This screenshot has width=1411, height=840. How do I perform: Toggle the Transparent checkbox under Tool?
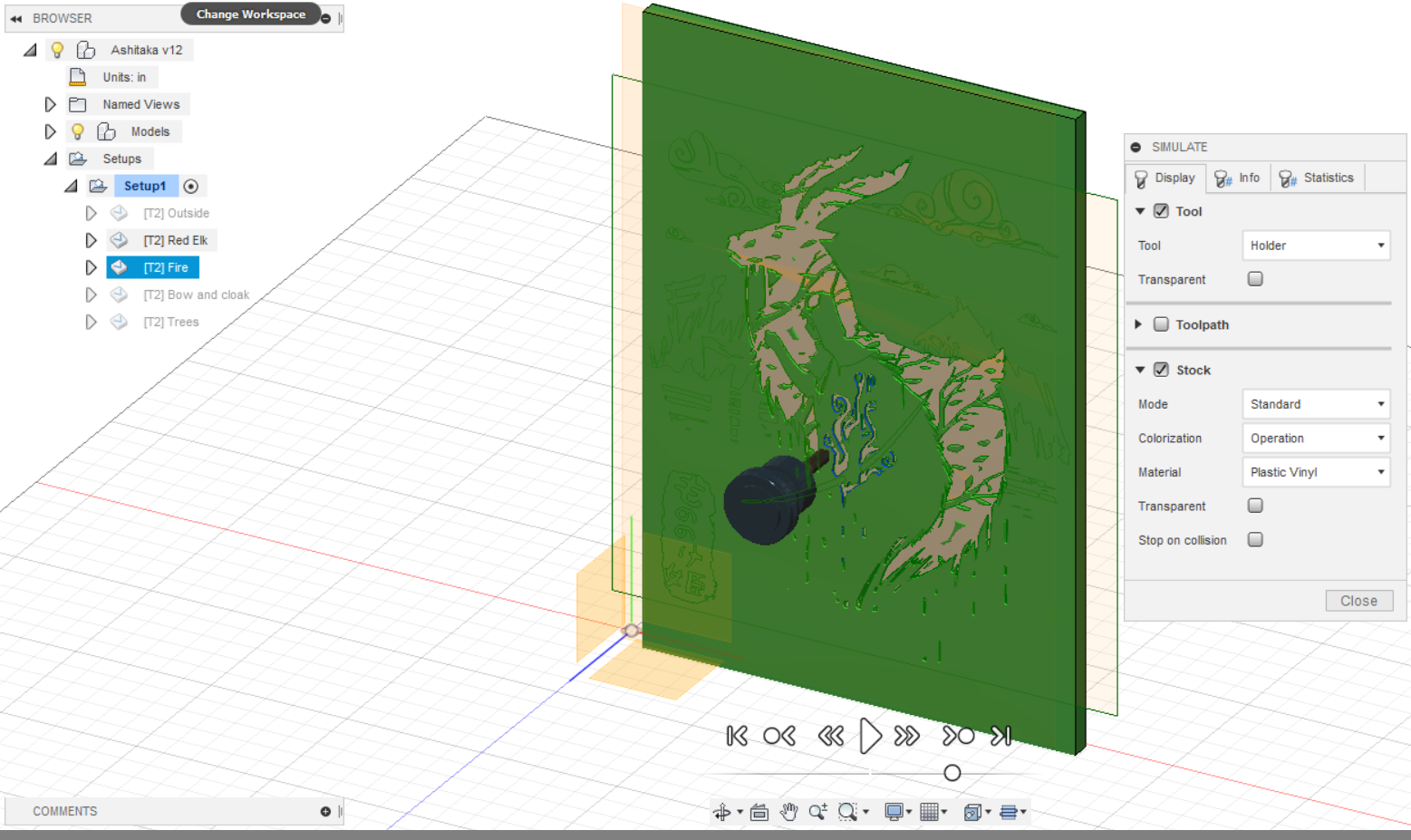(x=1255, y=278)
